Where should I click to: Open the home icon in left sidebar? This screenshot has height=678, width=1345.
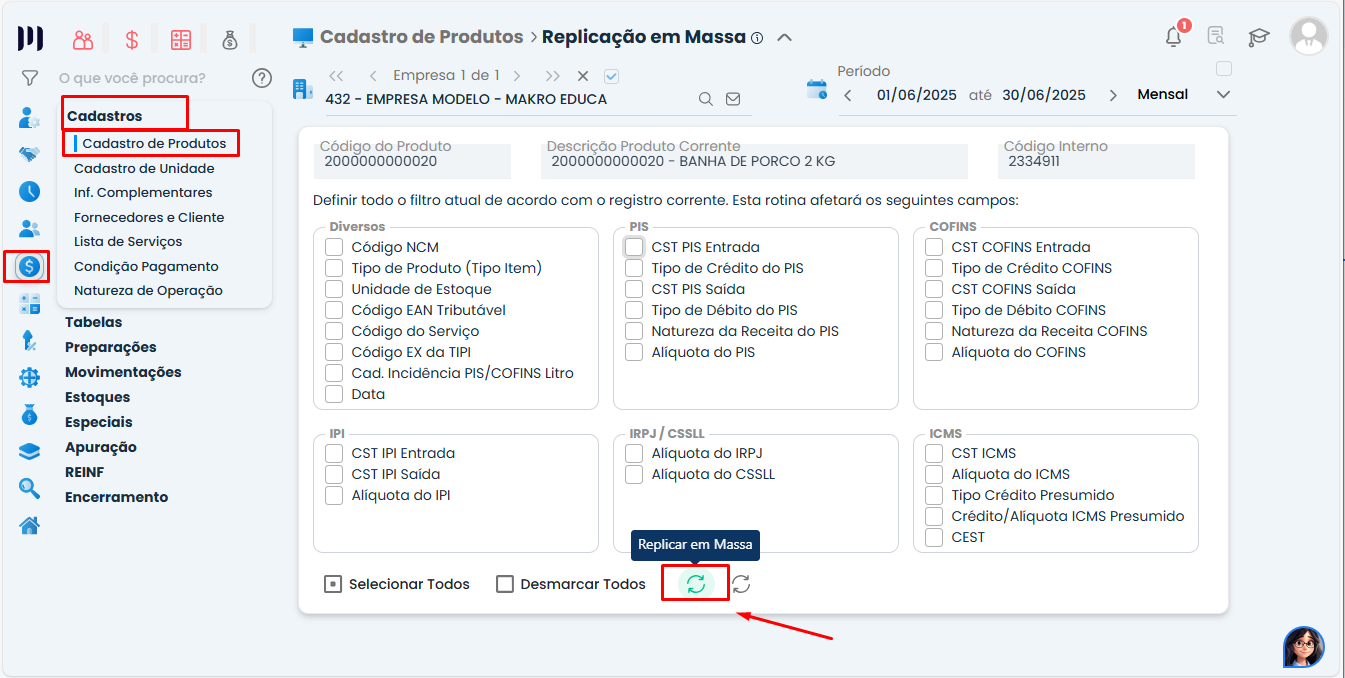(x=30, y=525)
